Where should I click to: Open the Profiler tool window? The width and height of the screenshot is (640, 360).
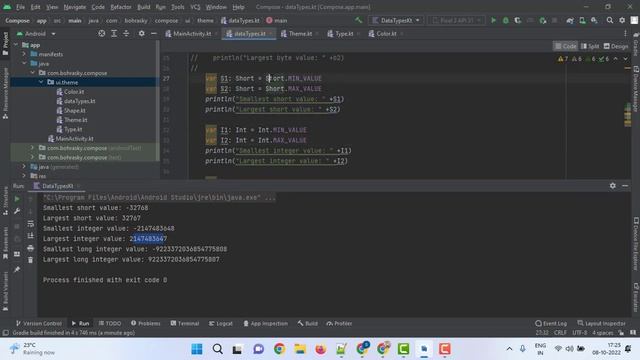(x=339, y=323)
